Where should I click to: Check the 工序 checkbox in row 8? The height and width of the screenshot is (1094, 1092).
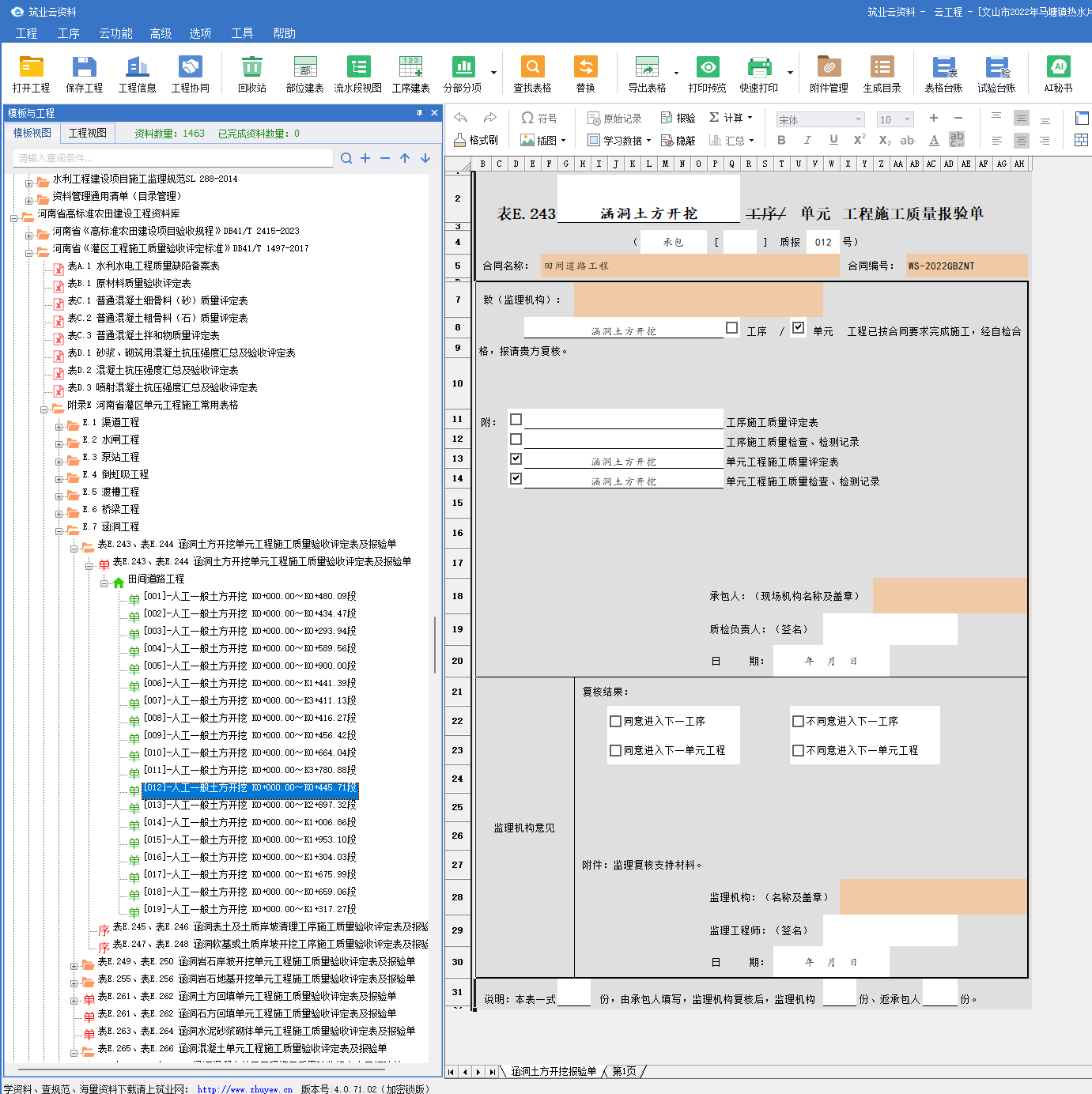(x=731, y=327)
